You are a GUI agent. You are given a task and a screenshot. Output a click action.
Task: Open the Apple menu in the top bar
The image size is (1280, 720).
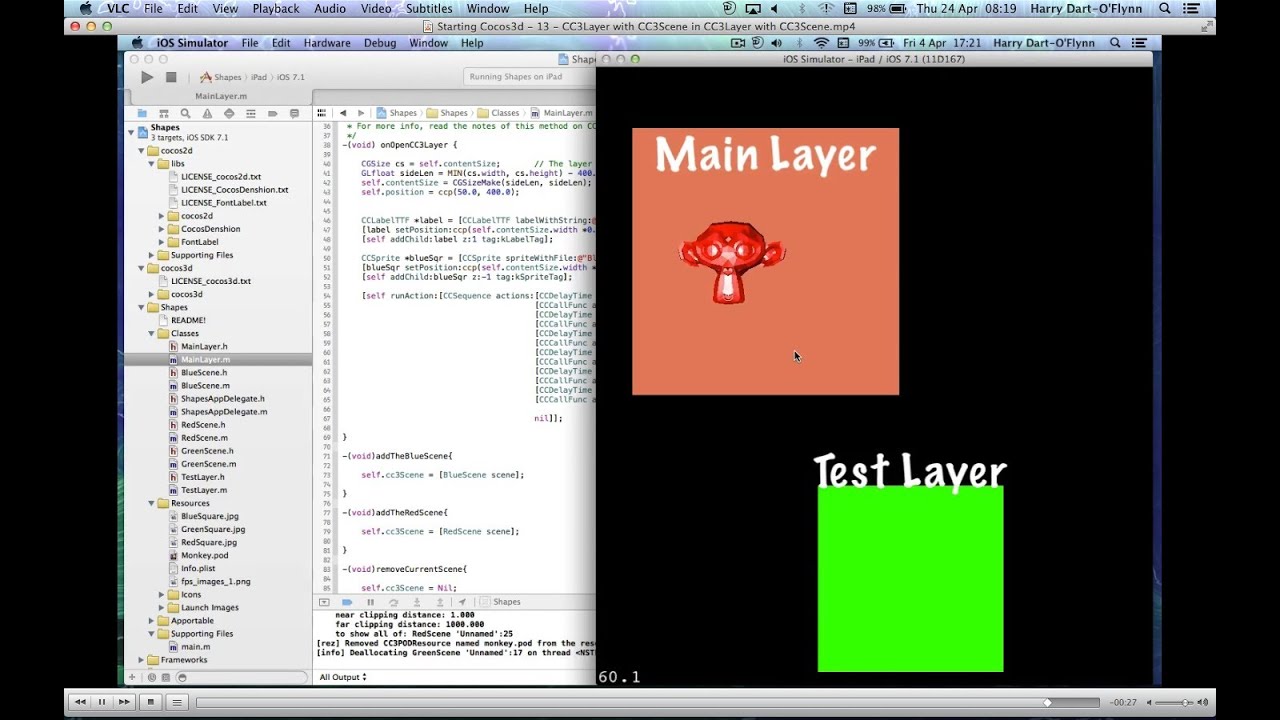tap(85, 8)
